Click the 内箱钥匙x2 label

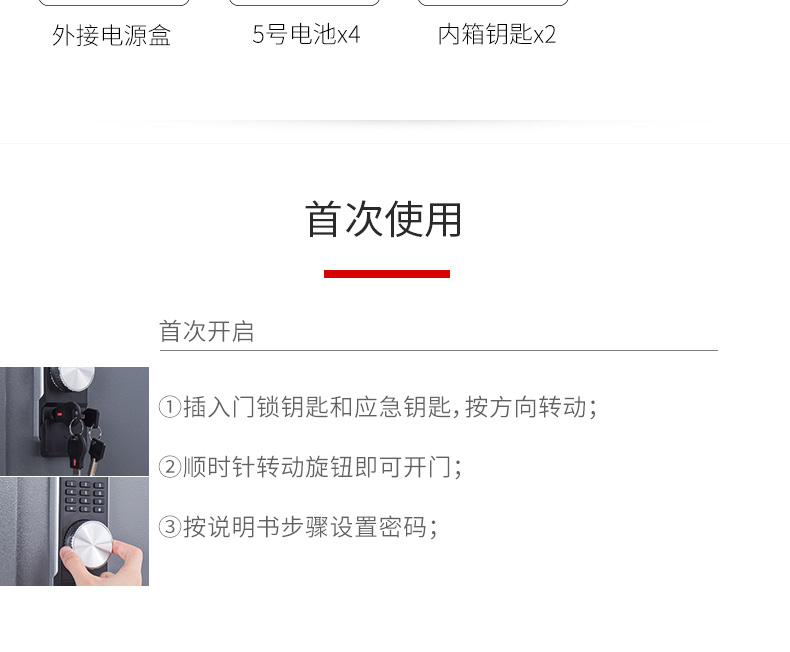point(497,35)
